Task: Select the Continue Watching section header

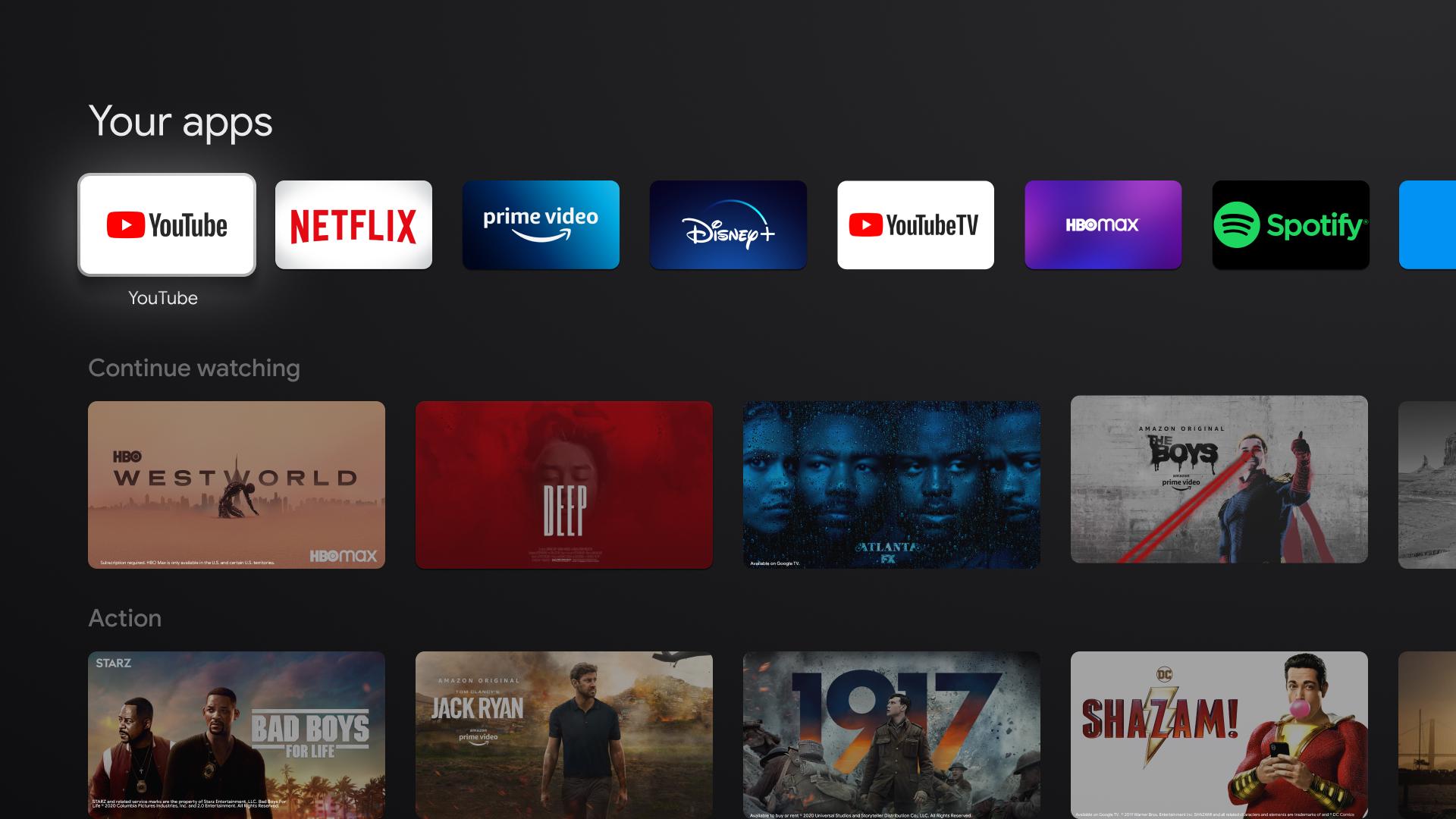Action: (194, 368)
